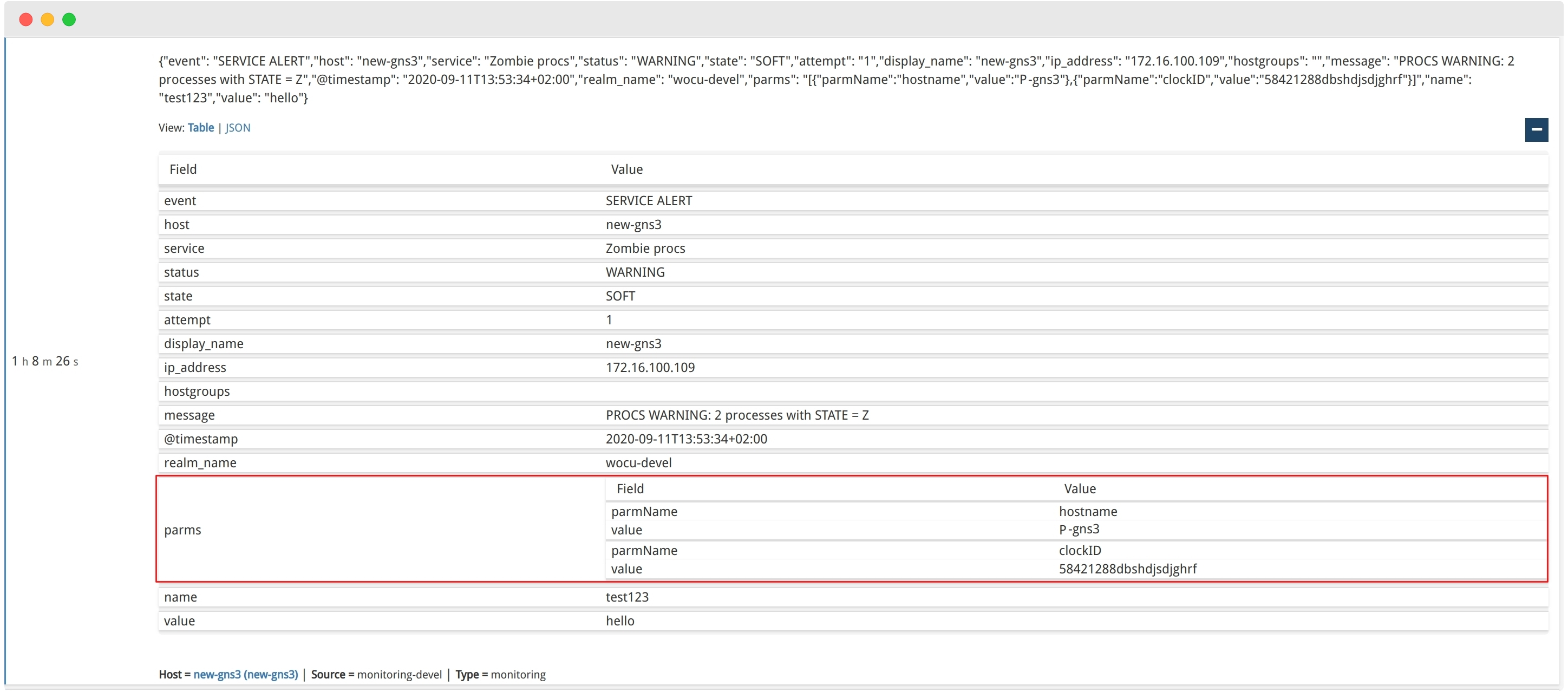Click the realm_name field label
Viewport: 1568px width, 692px height.
pyautogui.click(x=200, y=462)
